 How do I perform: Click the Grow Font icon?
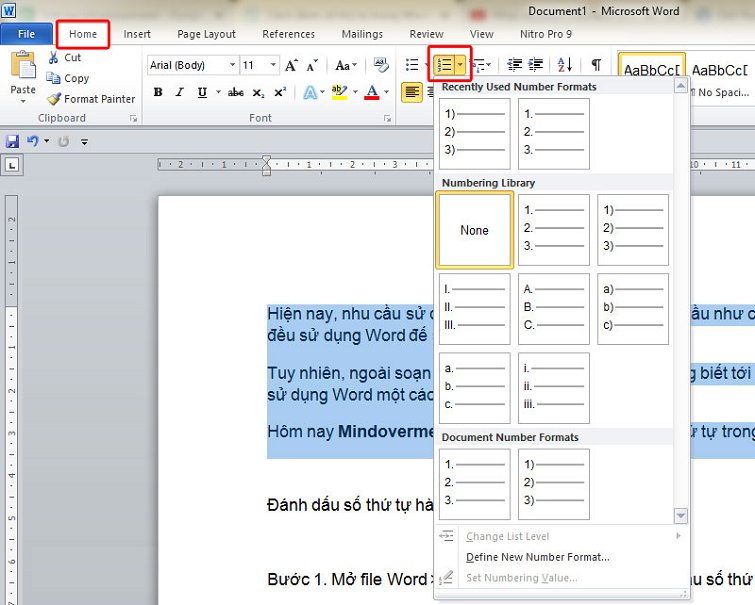[x=291, y=65]
